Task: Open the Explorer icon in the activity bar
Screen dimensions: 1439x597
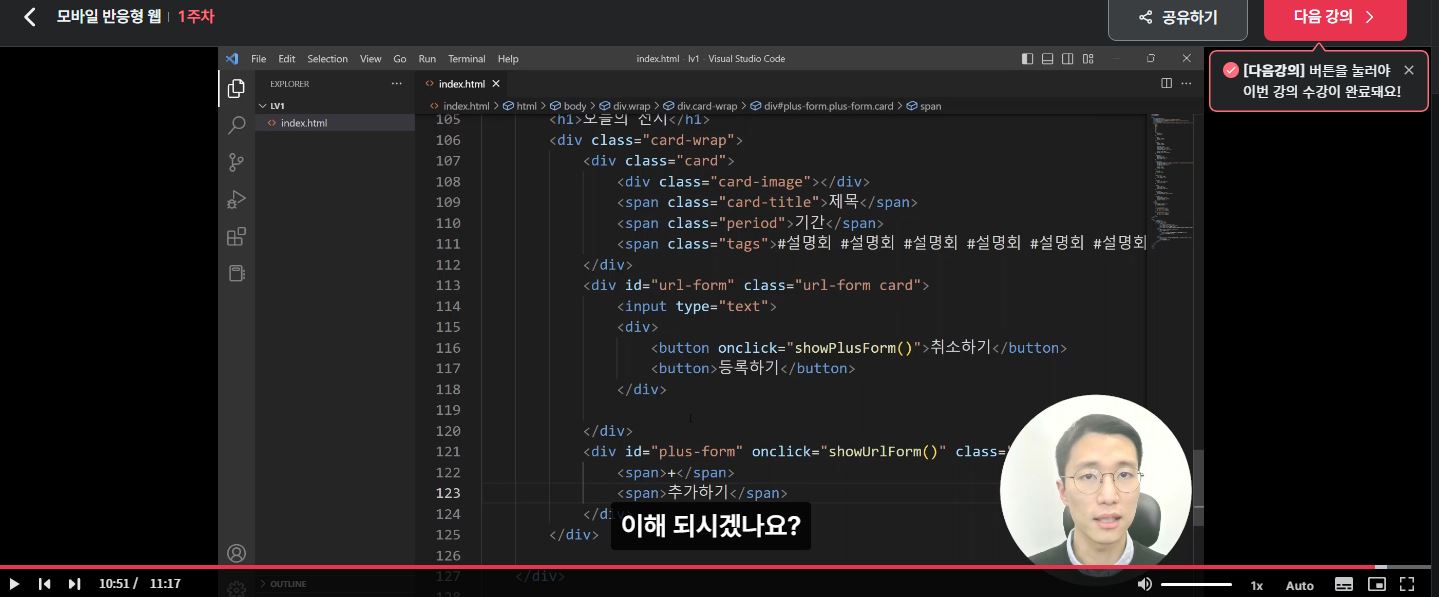Action: pos(236,89)
